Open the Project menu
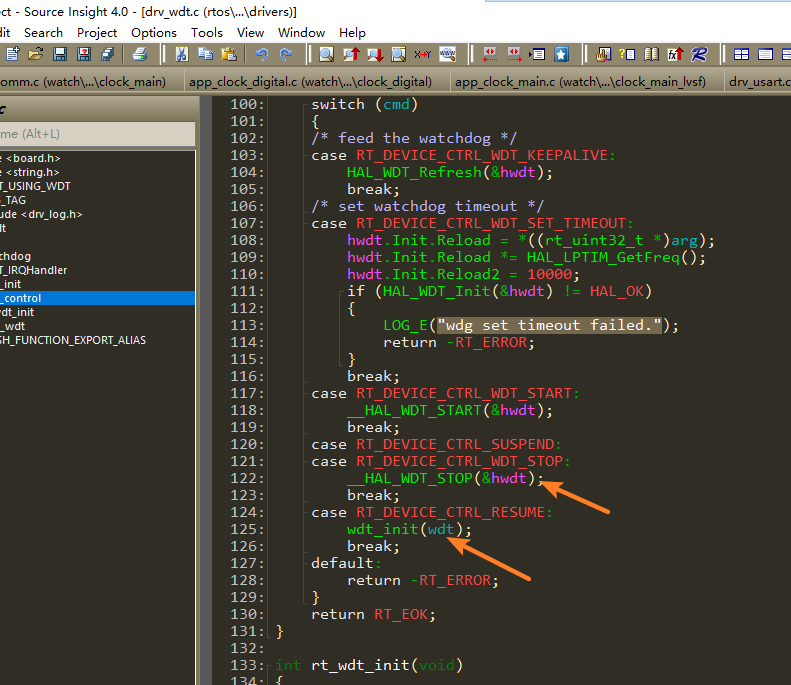 click(x=97, y=33)
